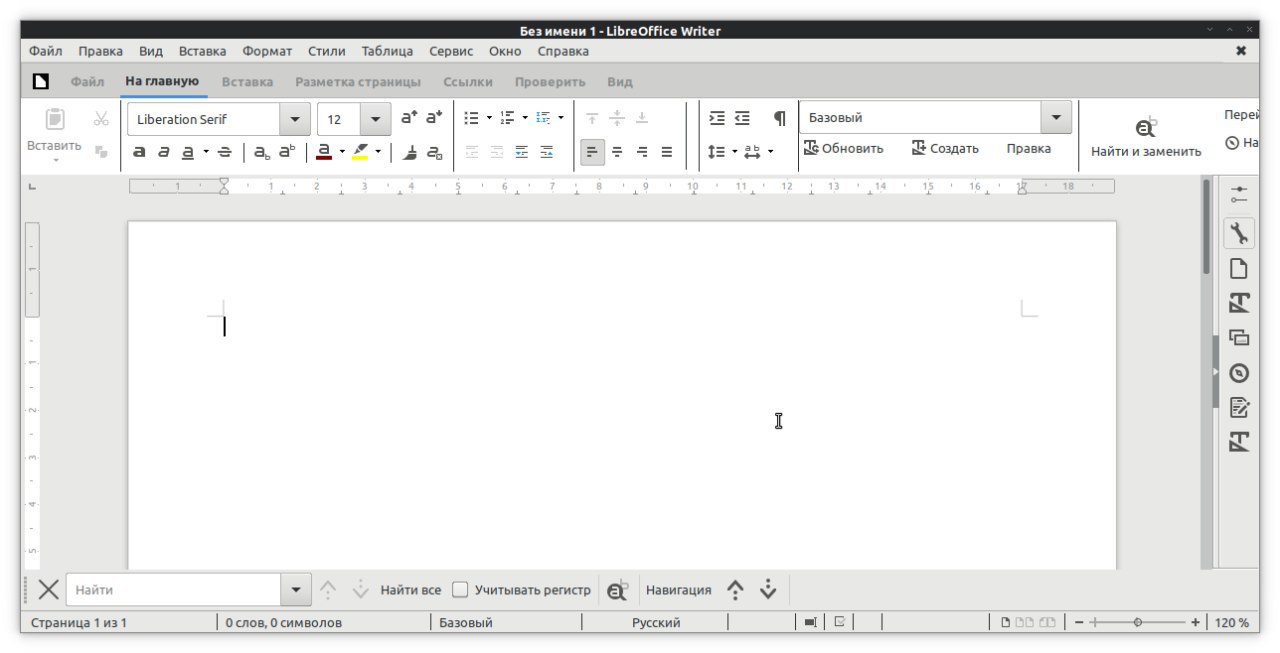The height and width of the screenshot is (653, 1280).
Task: Clear direct formatting with broom icon
Action: coord(410,152)
